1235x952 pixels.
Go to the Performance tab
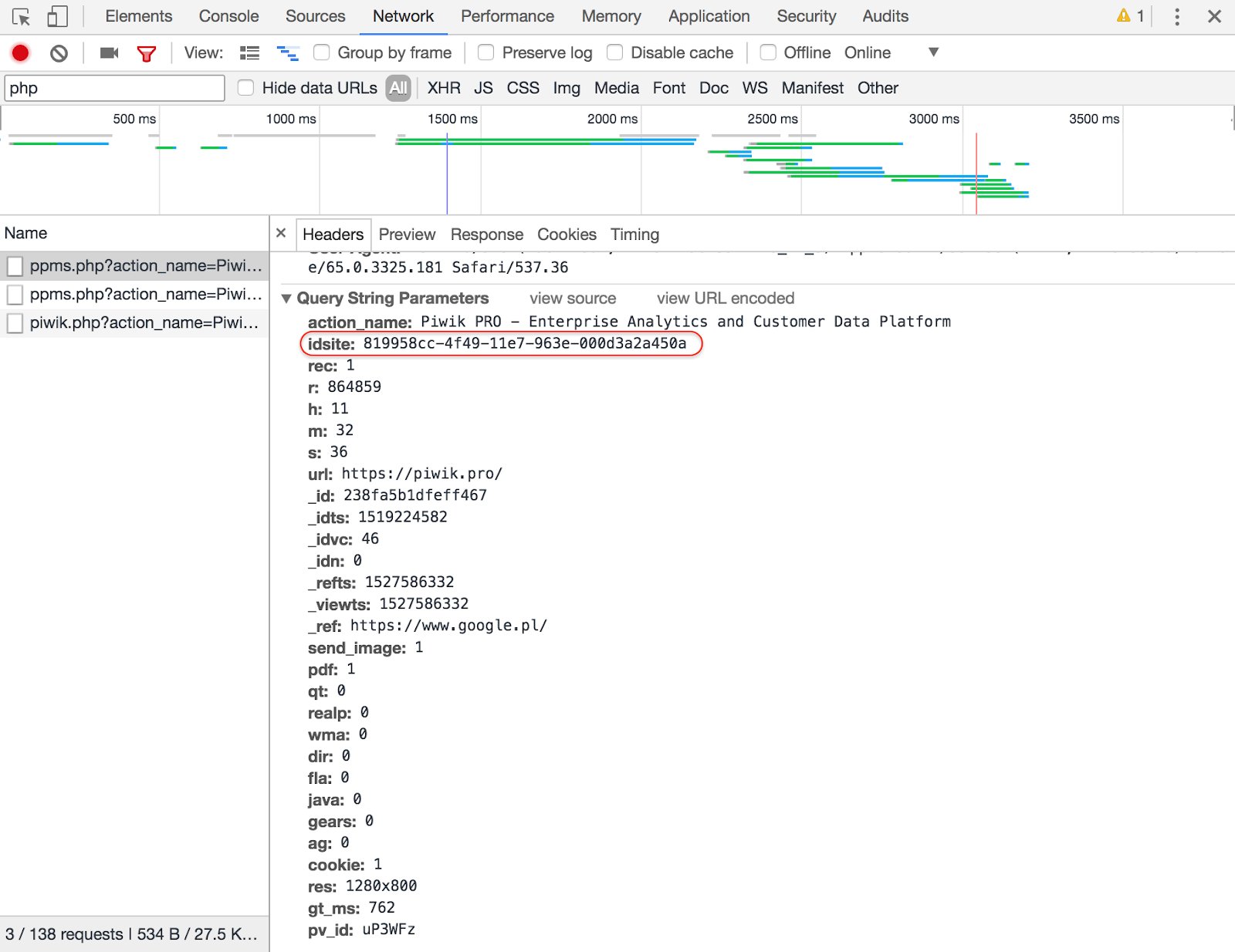tap(507, 16)
